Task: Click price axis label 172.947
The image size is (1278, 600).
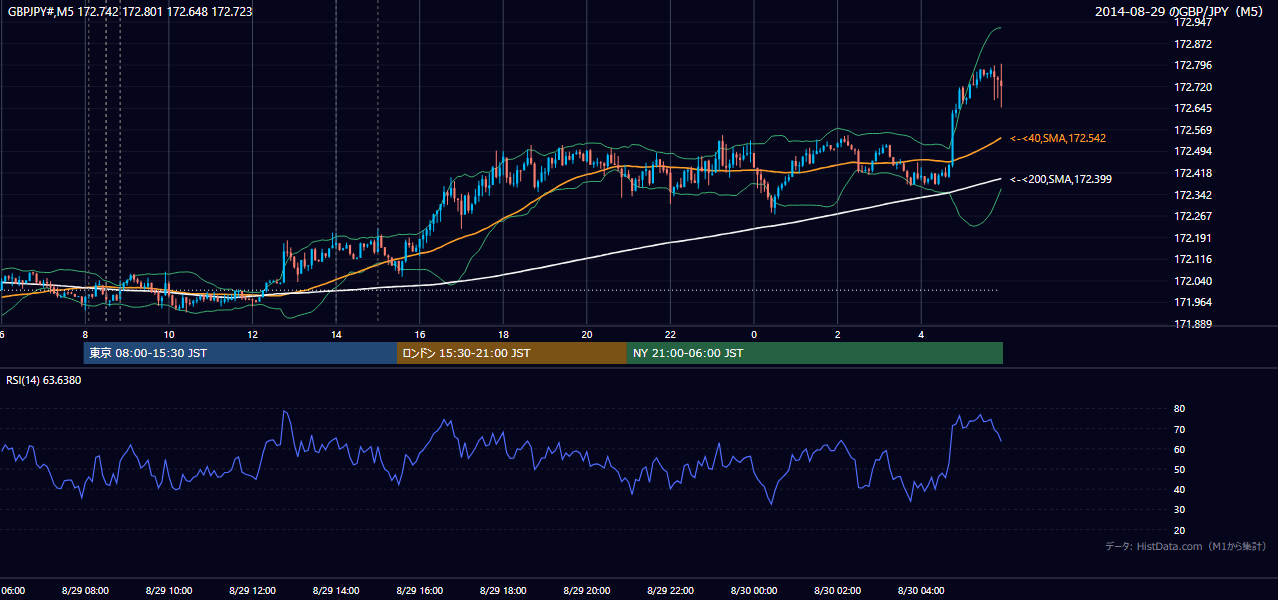Action: click(x=1193, y=22)
